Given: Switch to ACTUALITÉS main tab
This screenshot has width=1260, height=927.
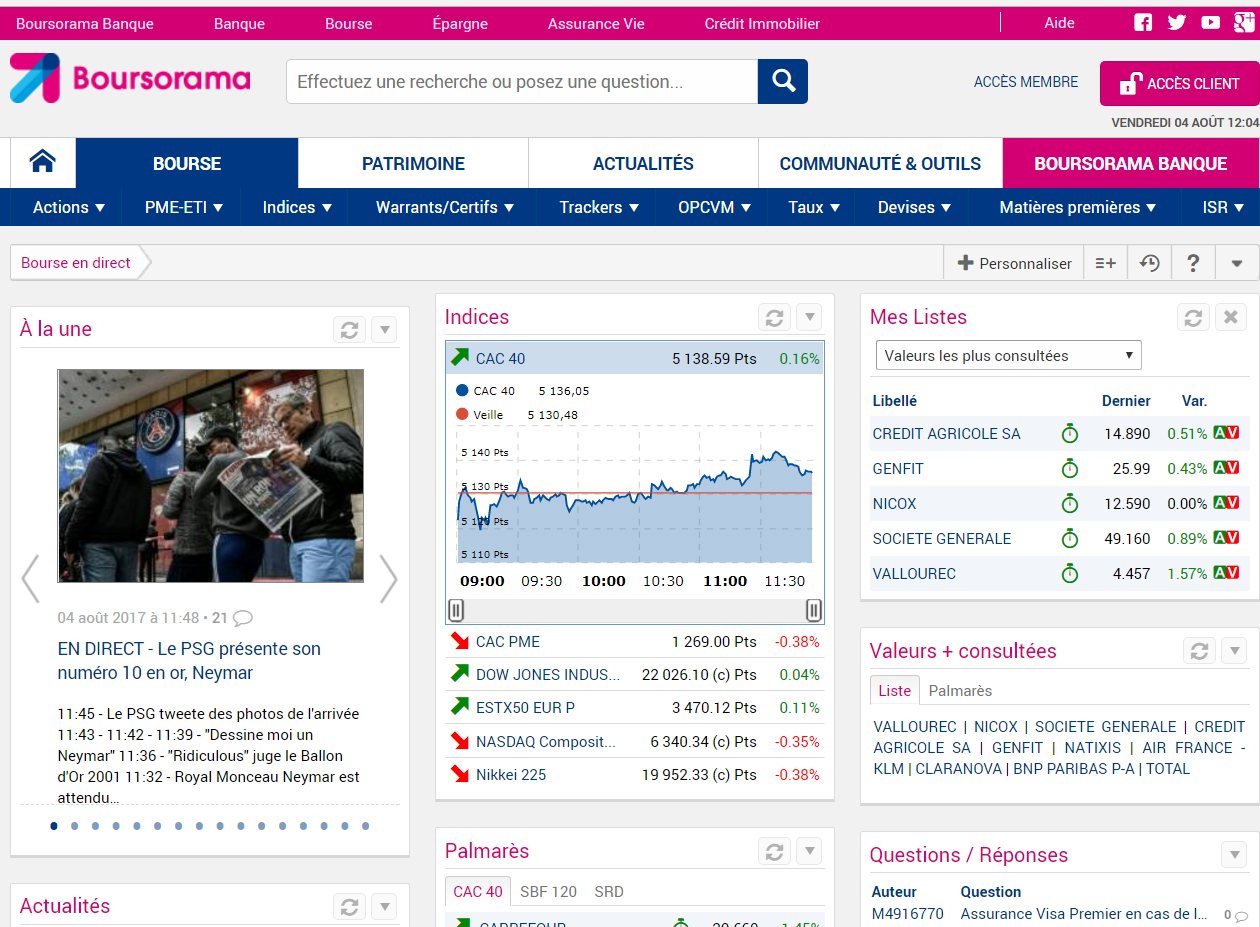Looking at the screenshot, I should (643, 163).
